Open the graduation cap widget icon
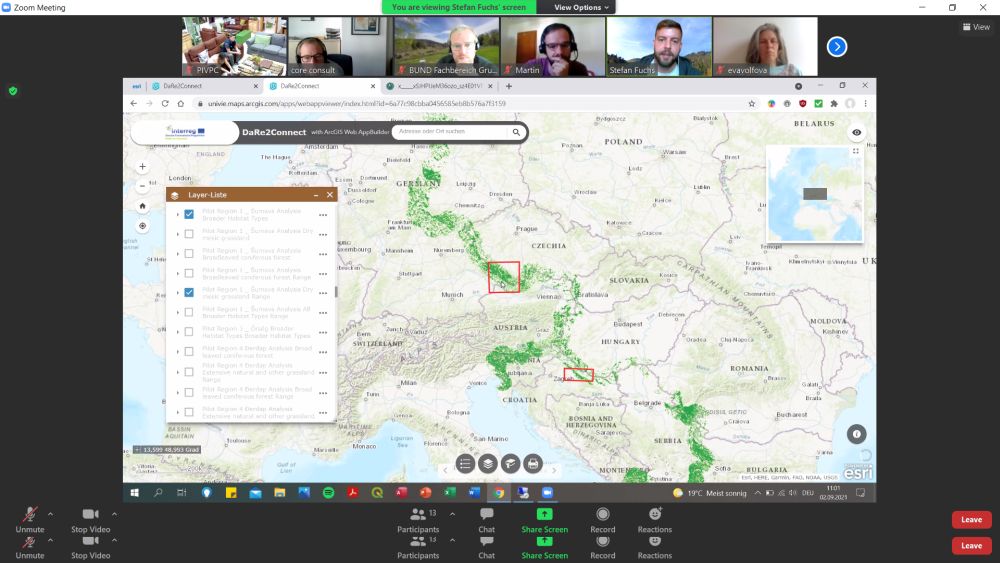Image resolution: width=1000 pixels, height=563 pixels. coord(510,464)
